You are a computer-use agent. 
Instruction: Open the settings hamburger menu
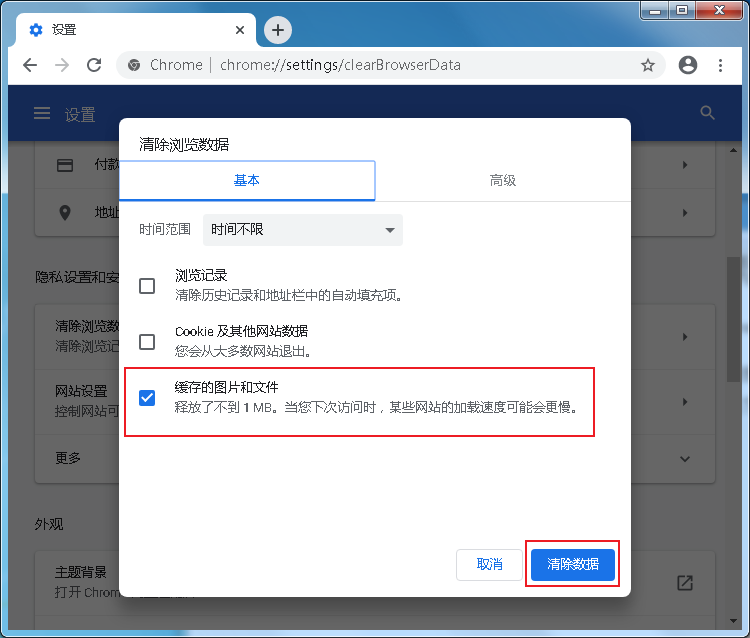pos(42,114)
